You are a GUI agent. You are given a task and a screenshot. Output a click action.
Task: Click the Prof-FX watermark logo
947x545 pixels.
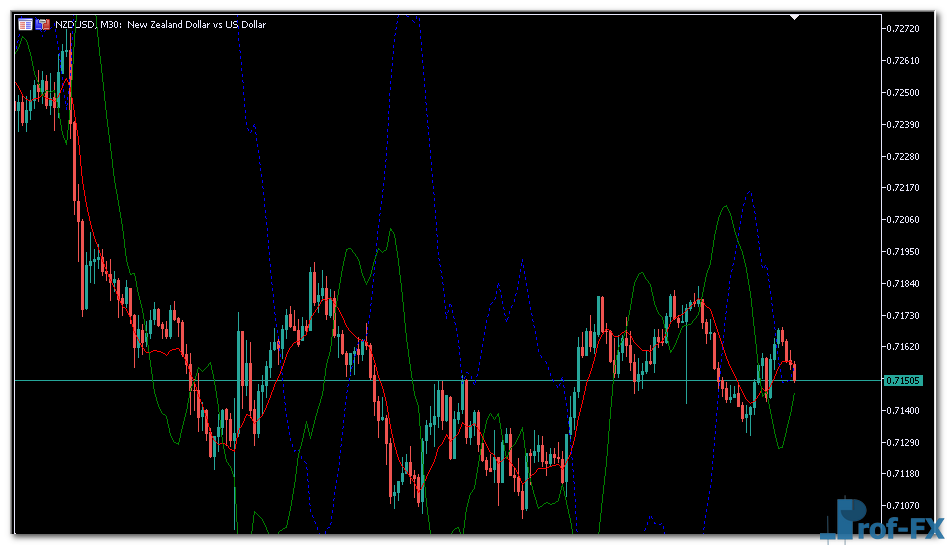tap(878, 520)
